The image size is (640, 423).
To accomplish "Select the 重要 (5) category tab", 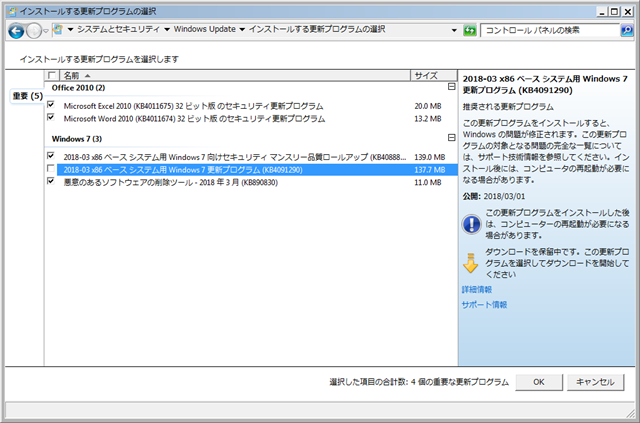I will point(27,96).
